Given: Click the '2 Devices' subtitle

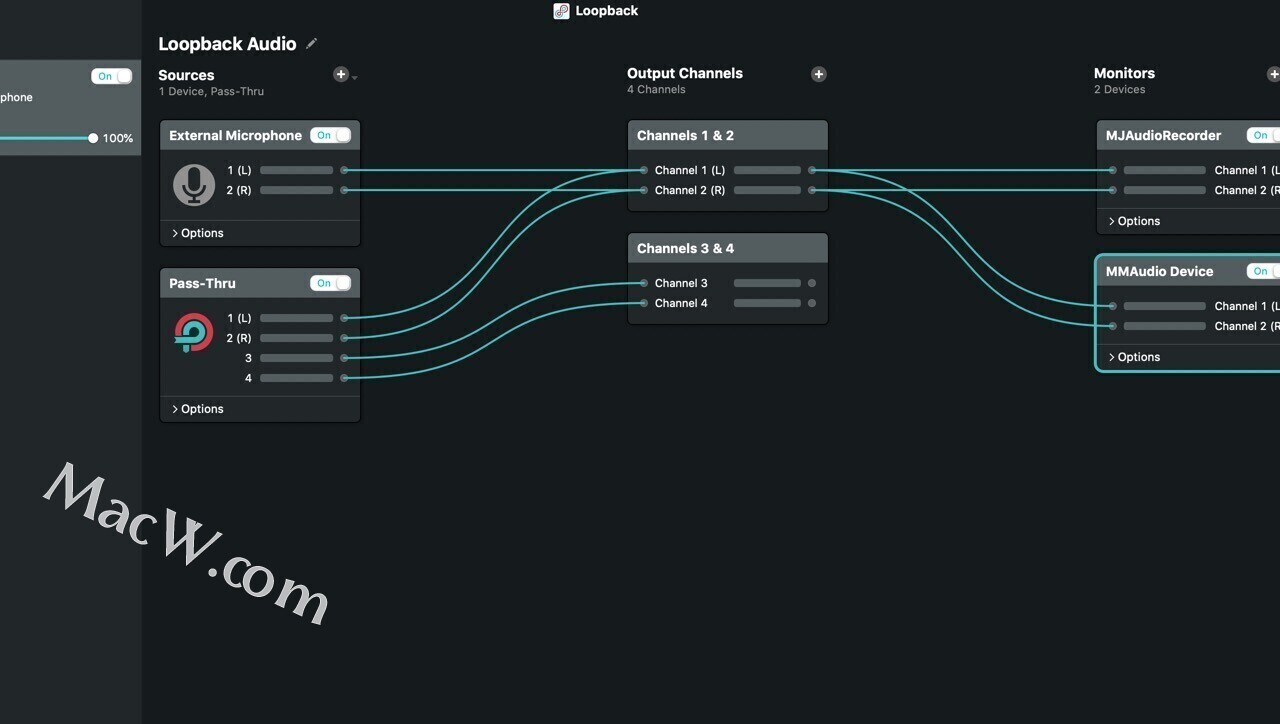Looking at the screenshot, I should point(1120,89).
